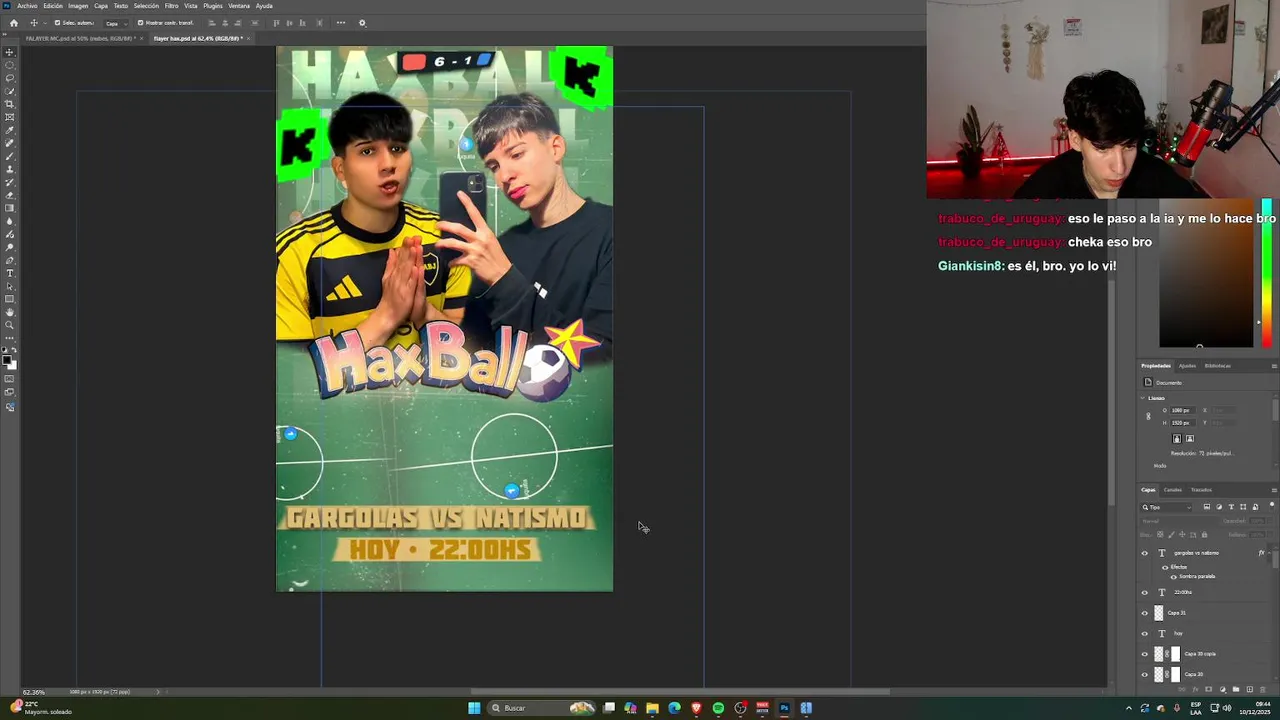
Task: Click align horizontal centers icon
Action: 225,23
